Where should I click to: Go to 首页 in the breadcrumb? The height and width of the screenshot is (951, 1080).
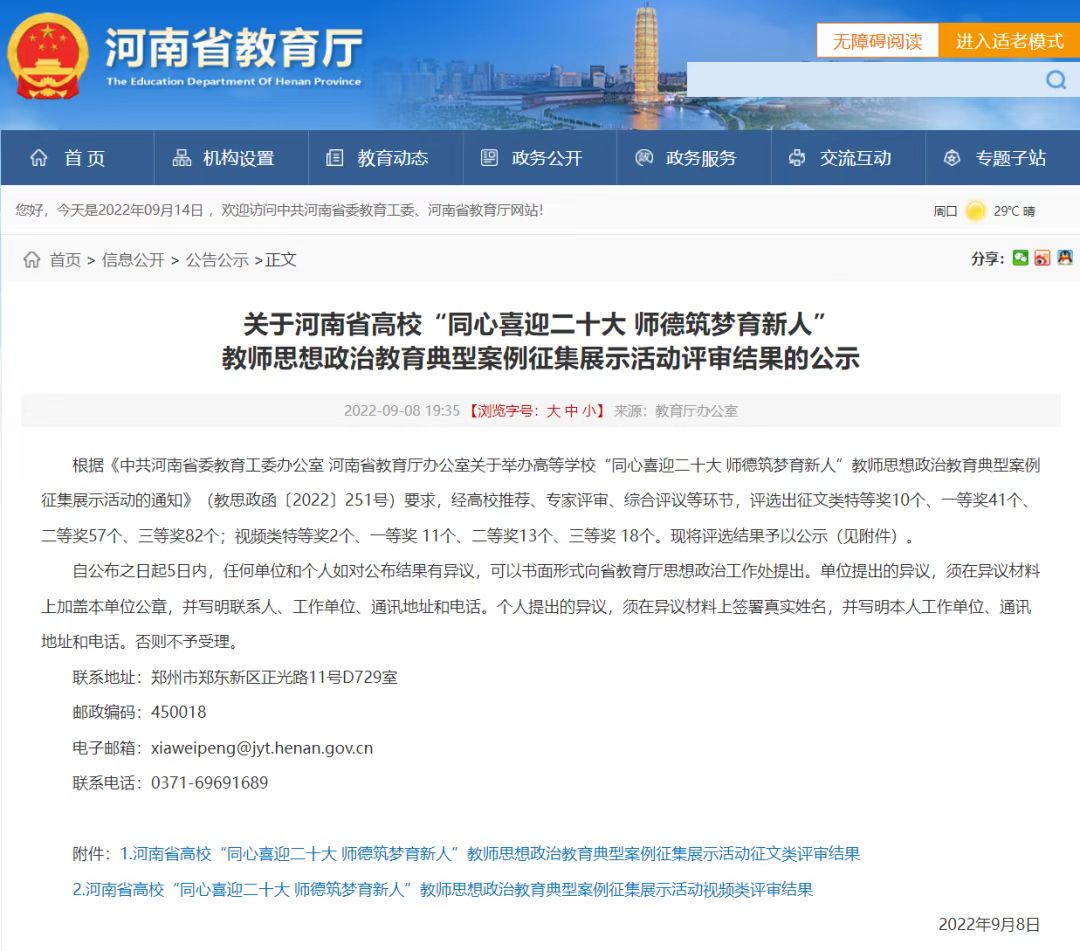coord(65,260)
